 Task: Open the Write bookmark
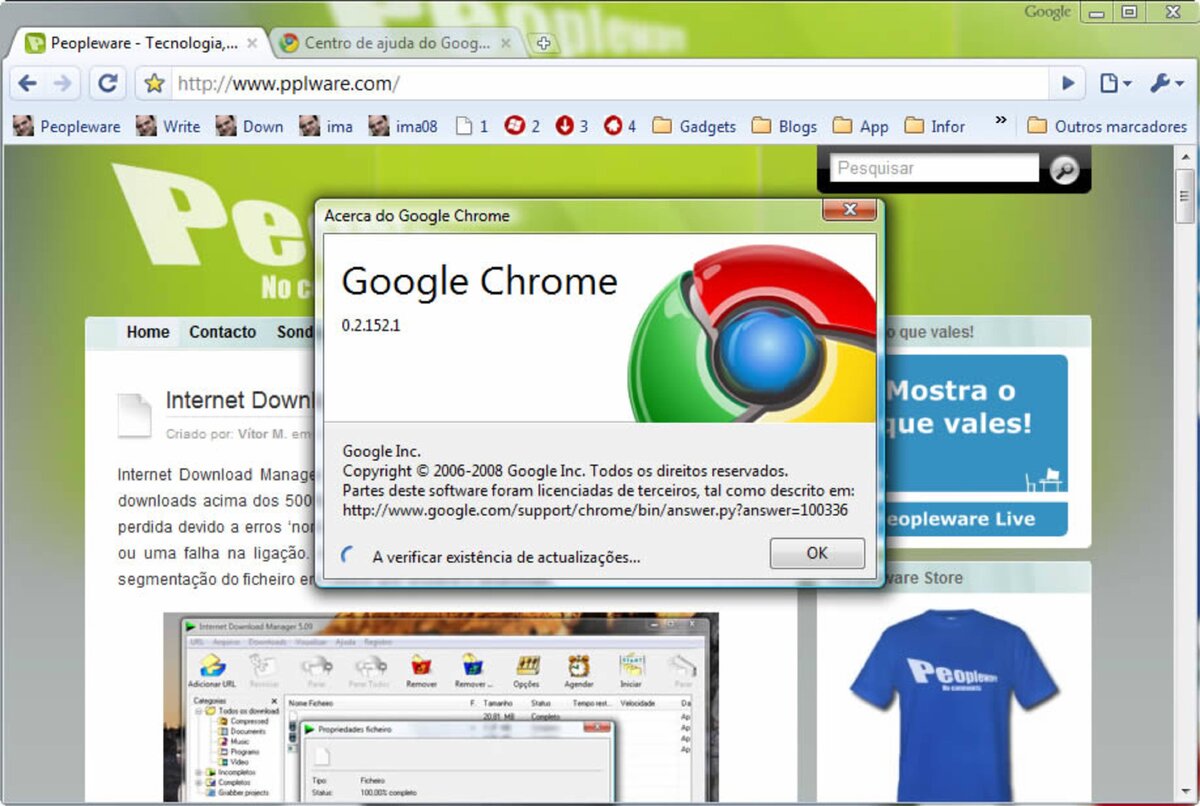click(168, 126)
